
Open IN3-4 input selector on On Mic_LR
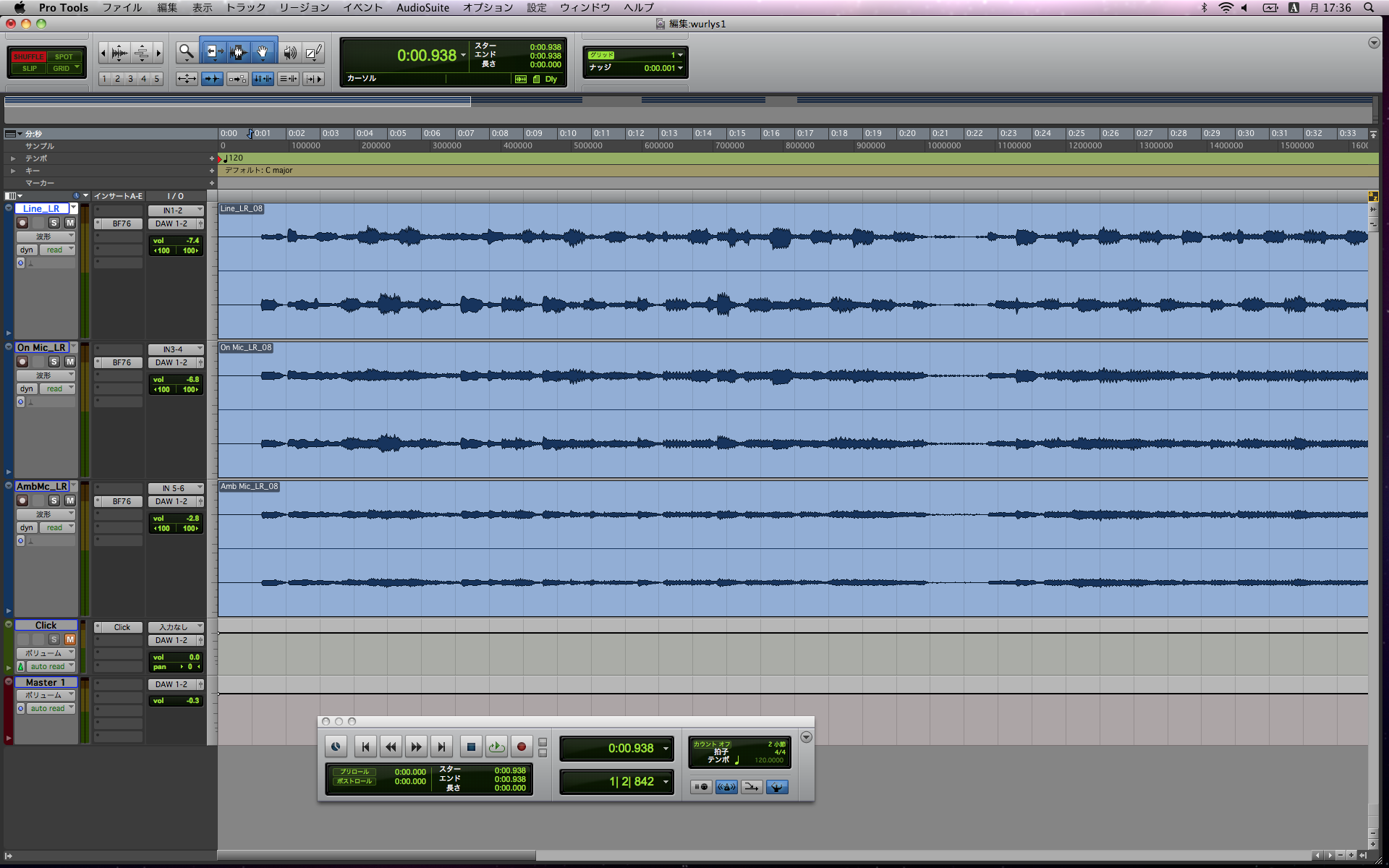[x=177, y=349]
